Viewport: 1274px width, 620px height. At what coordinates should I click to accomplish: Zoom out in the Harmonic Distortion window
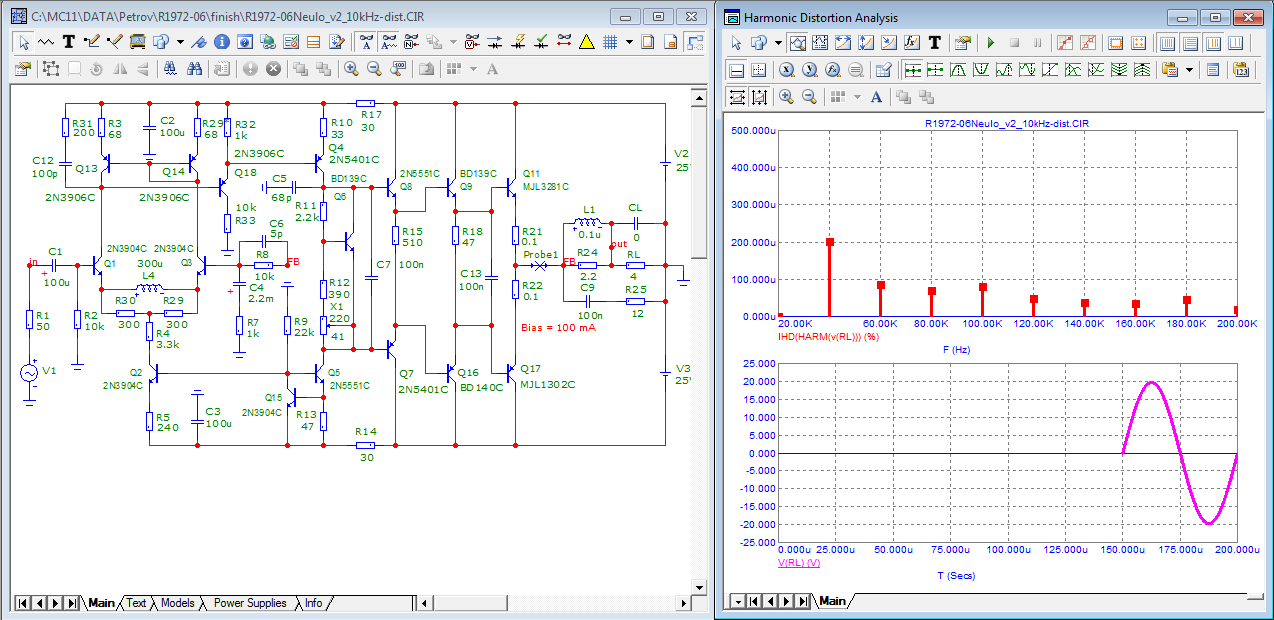(810, 97)
